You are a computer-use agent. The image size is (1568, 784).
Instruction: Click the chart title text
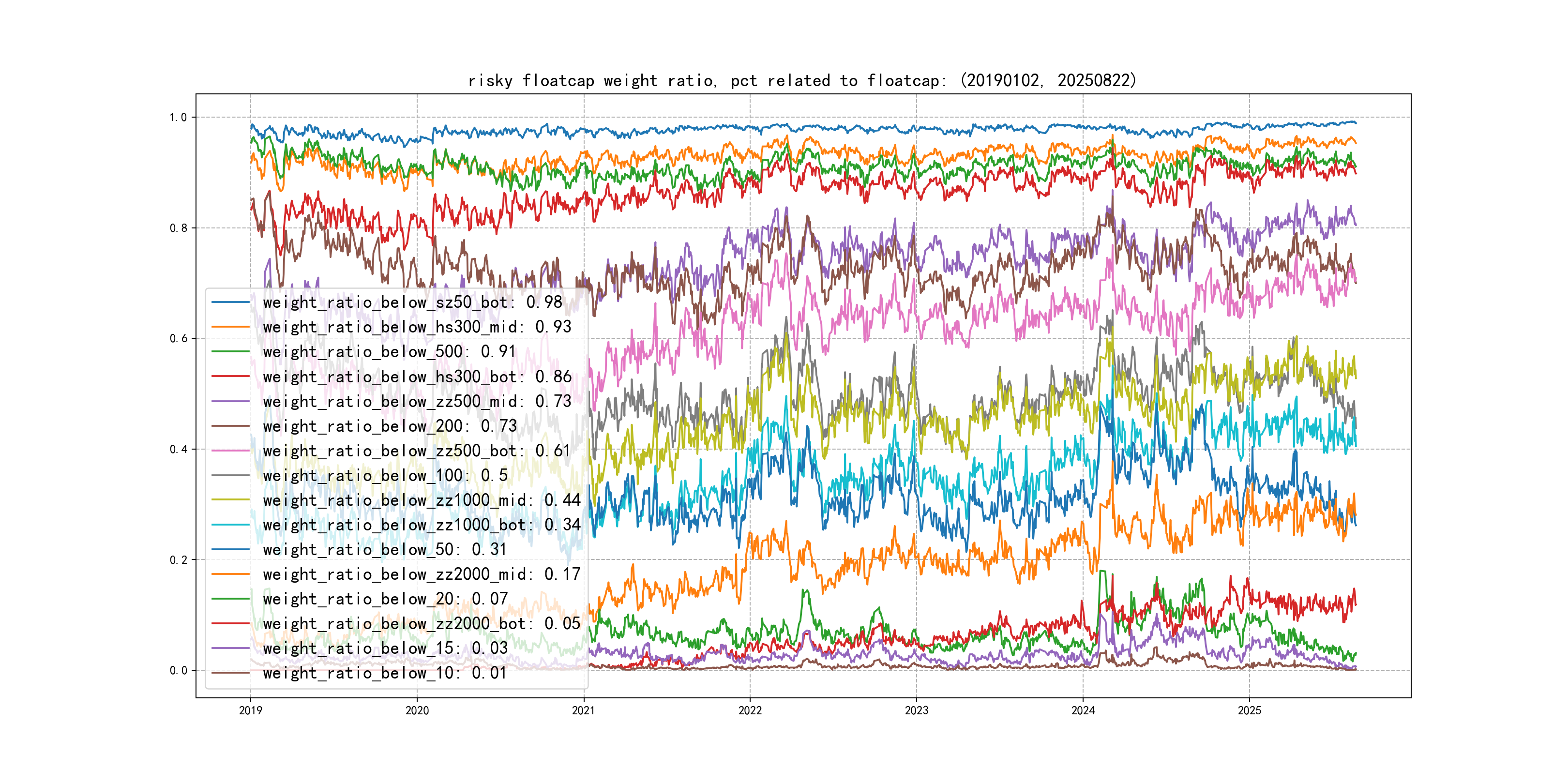tap(801, 80)
